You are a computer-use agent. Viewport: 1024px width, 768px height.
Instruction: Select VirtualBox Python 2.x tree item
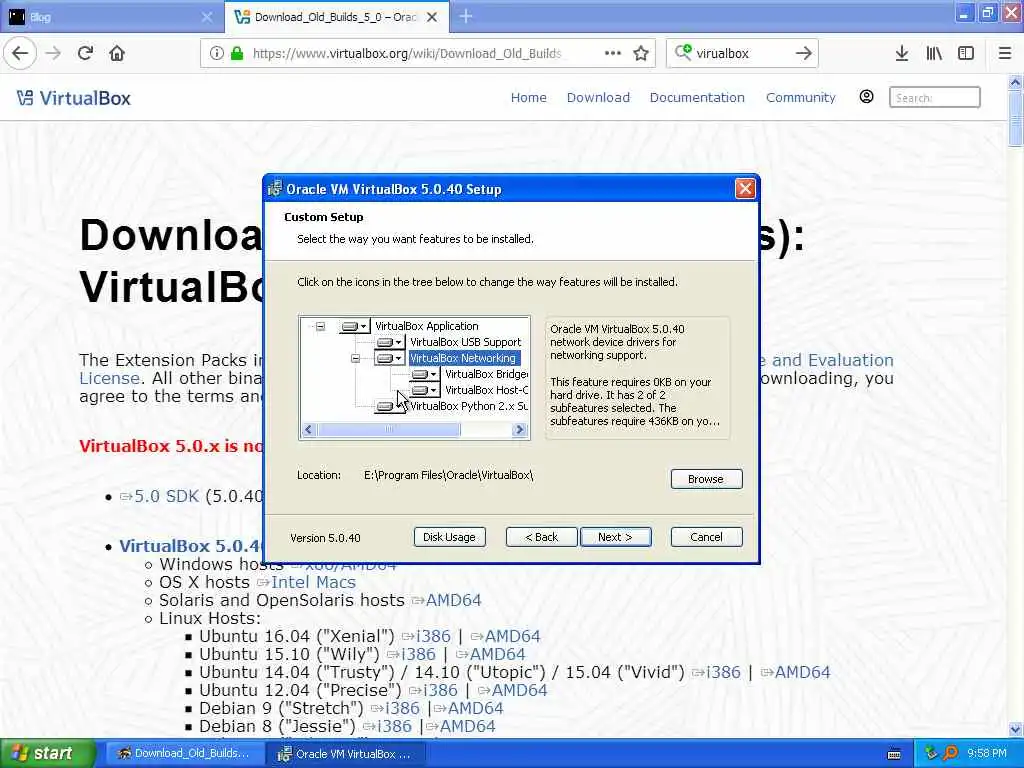(x=468, y=406)
